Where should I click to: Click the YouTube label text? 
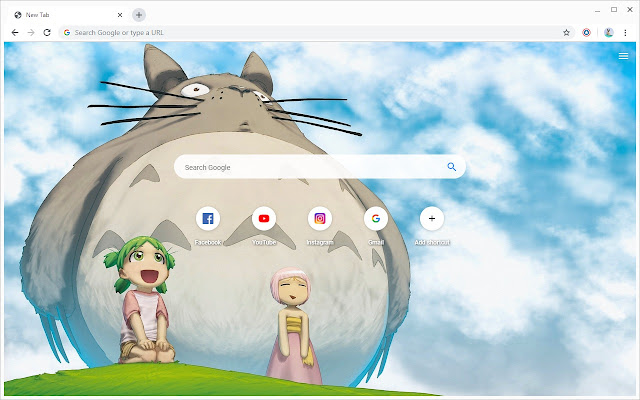tap(264, 242)
